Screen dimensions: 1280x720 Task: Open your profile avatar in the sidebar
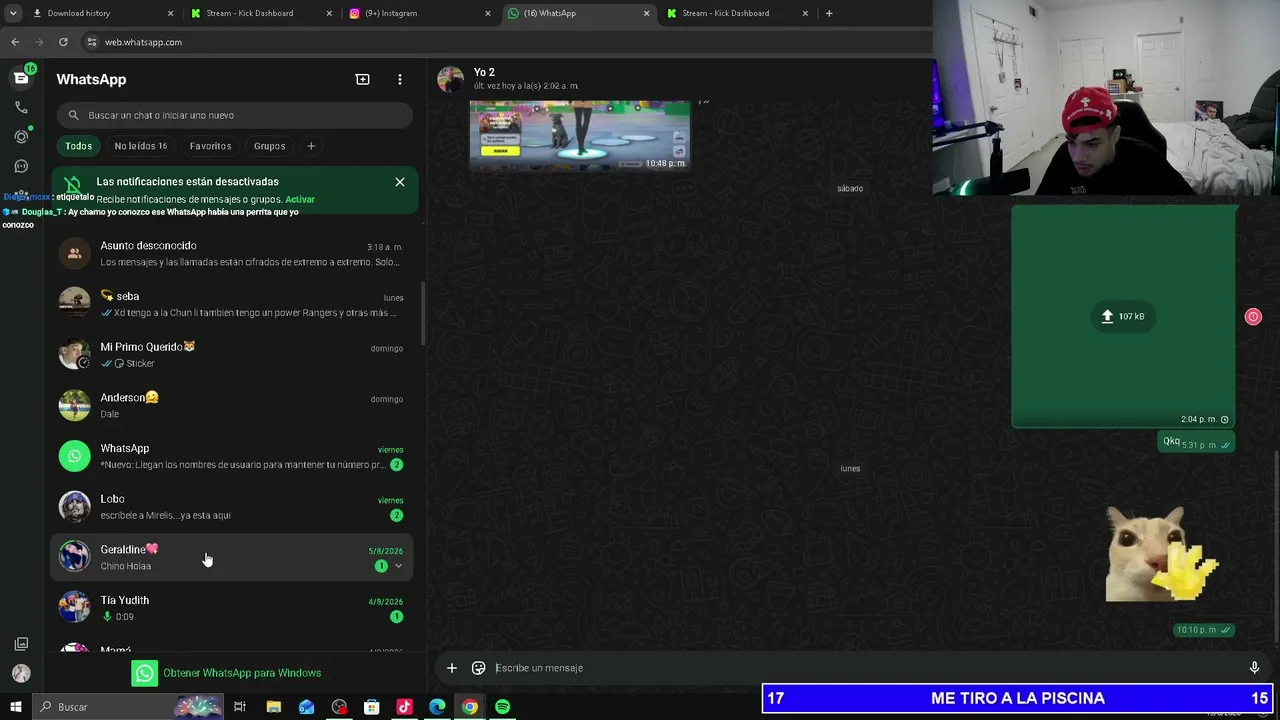click(21, 674)
